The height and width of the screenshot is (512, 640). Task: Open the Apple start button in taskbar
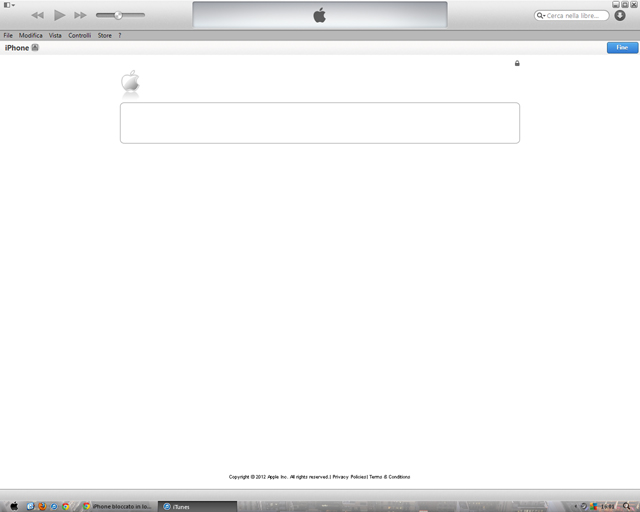(14, 506)
